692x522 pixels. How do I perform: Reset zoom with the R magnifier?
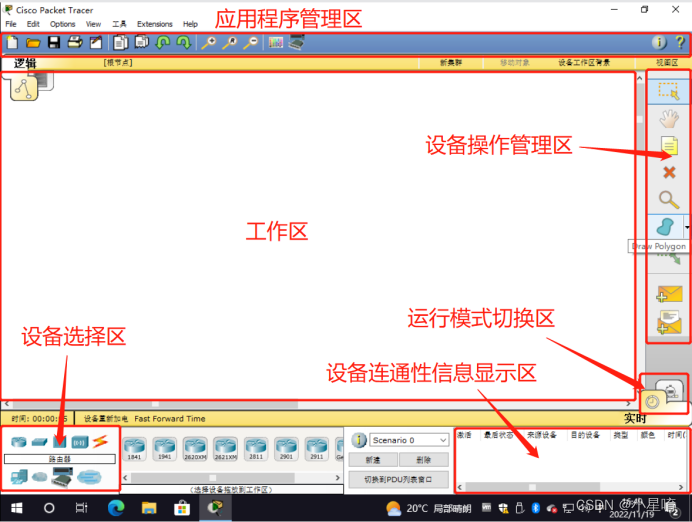tap(229, 43)
